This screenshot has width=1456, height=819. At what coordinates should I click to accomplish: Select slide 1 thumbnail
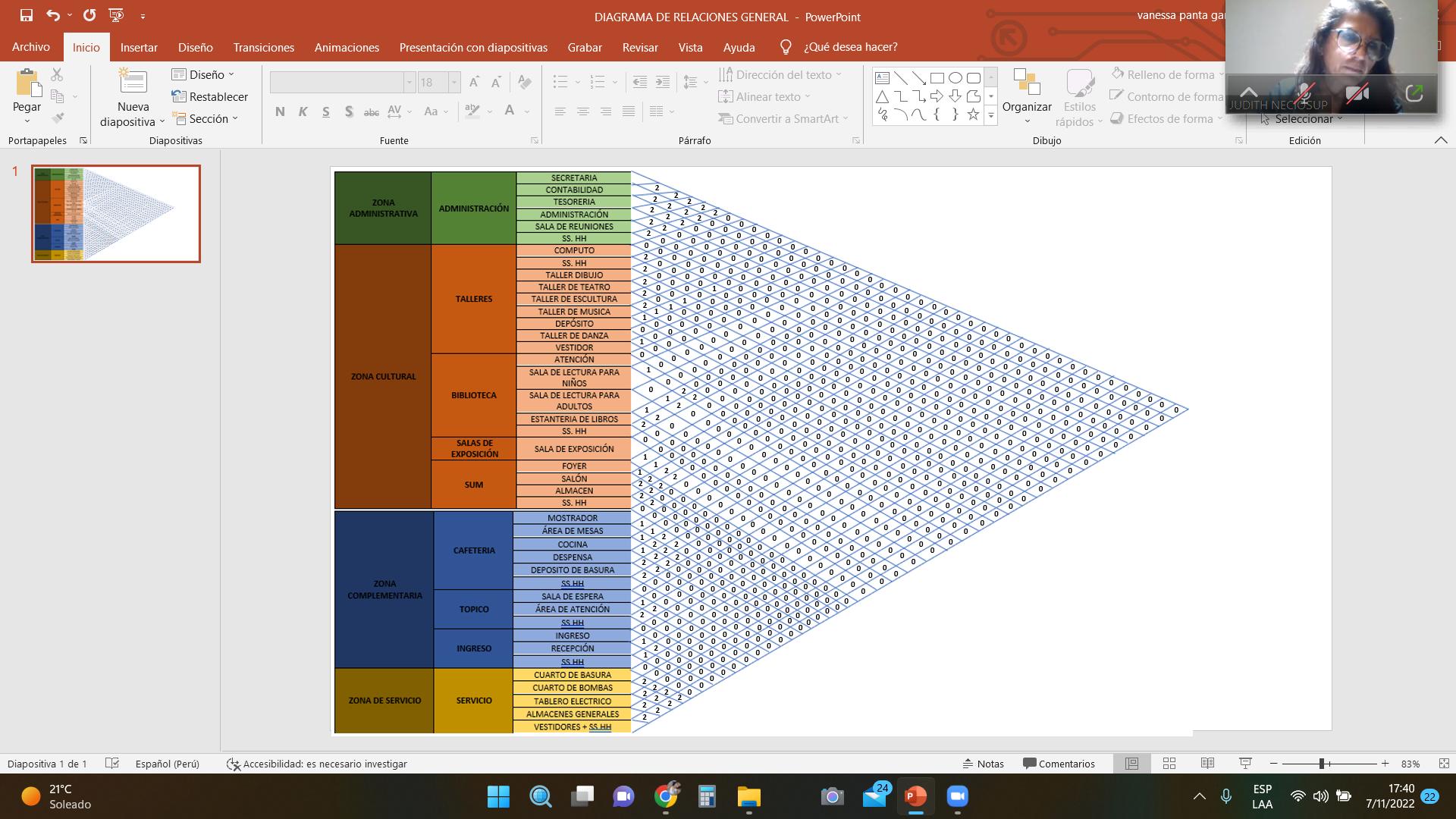click(x=116, y=214)
